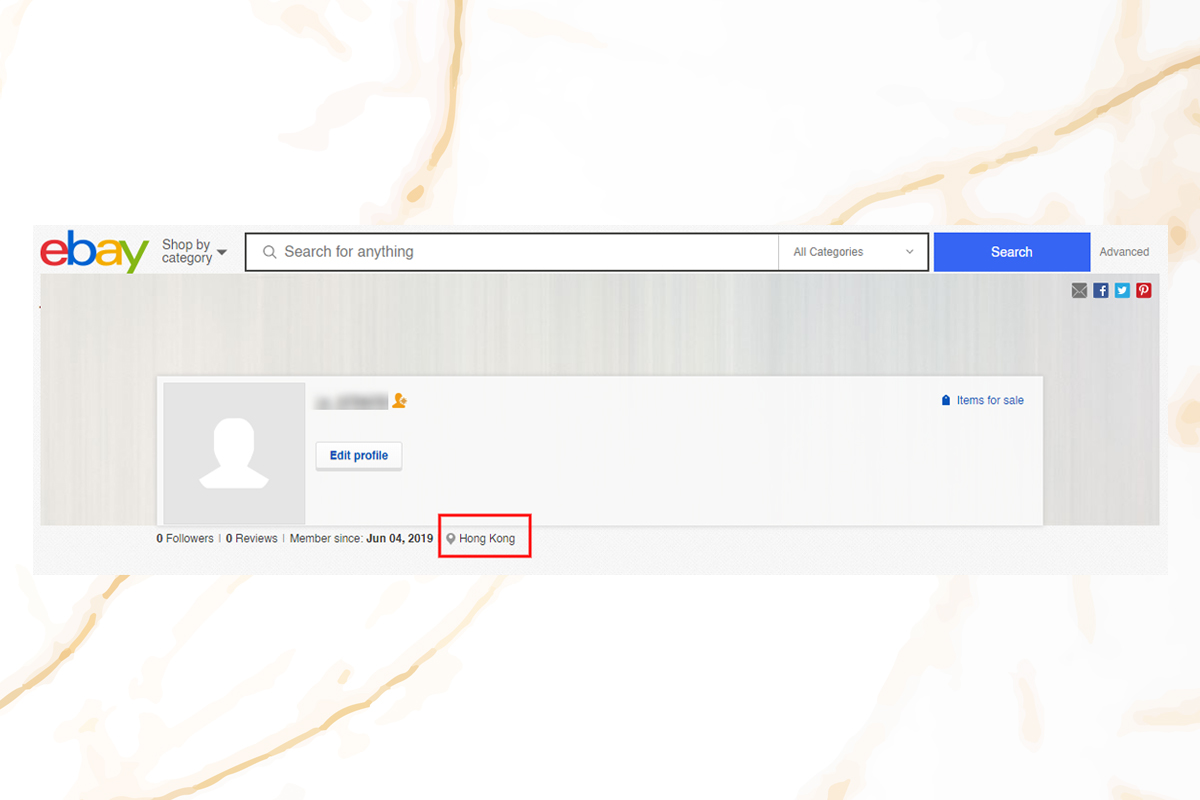Click the default profile avatar picture
Viewport: 1200px width, 800px height.
[234, 453]
